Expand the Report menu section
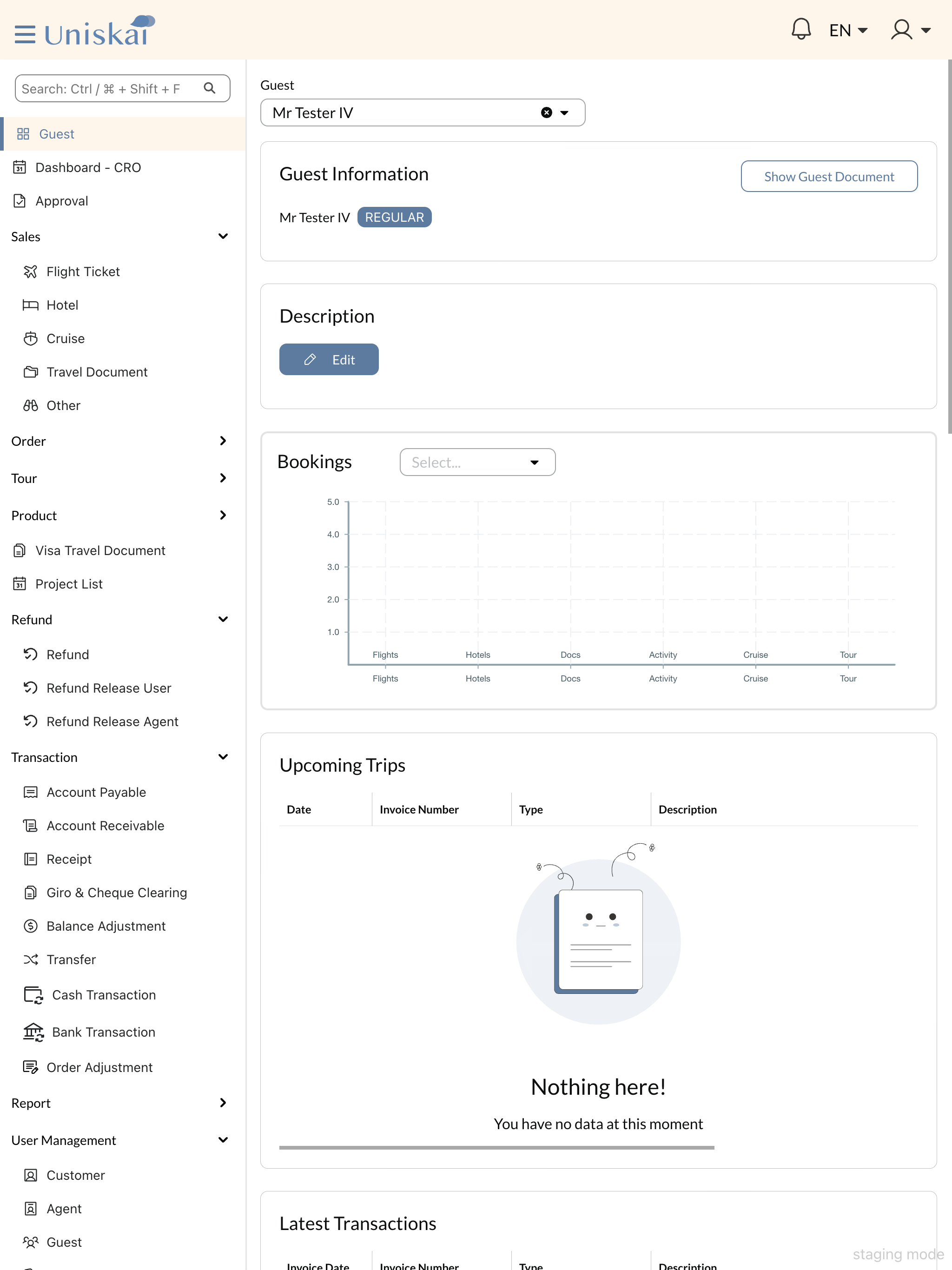The width and height of the screenshot is (952, 1270). [x=223, y=1103]
